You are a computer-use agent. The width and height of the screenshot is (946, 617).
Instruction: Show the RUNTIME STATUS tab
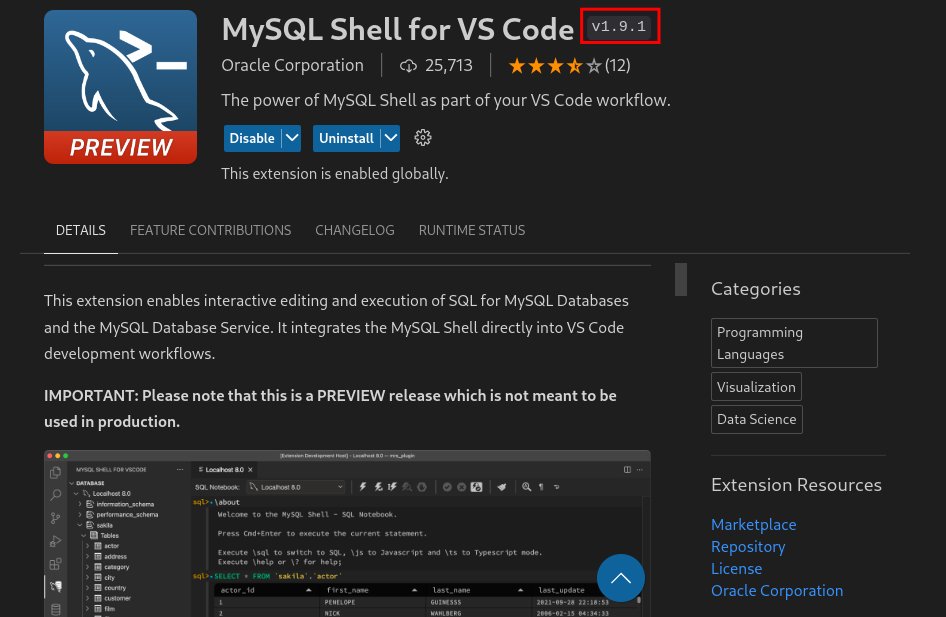472,230
